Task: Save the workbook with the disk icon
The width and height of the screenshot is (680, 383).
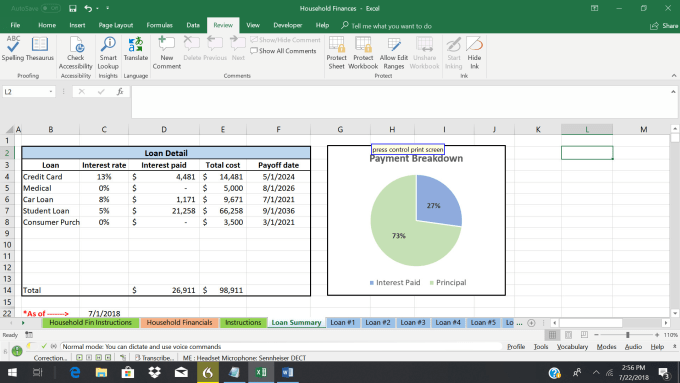Action: [x=72, y=8]
